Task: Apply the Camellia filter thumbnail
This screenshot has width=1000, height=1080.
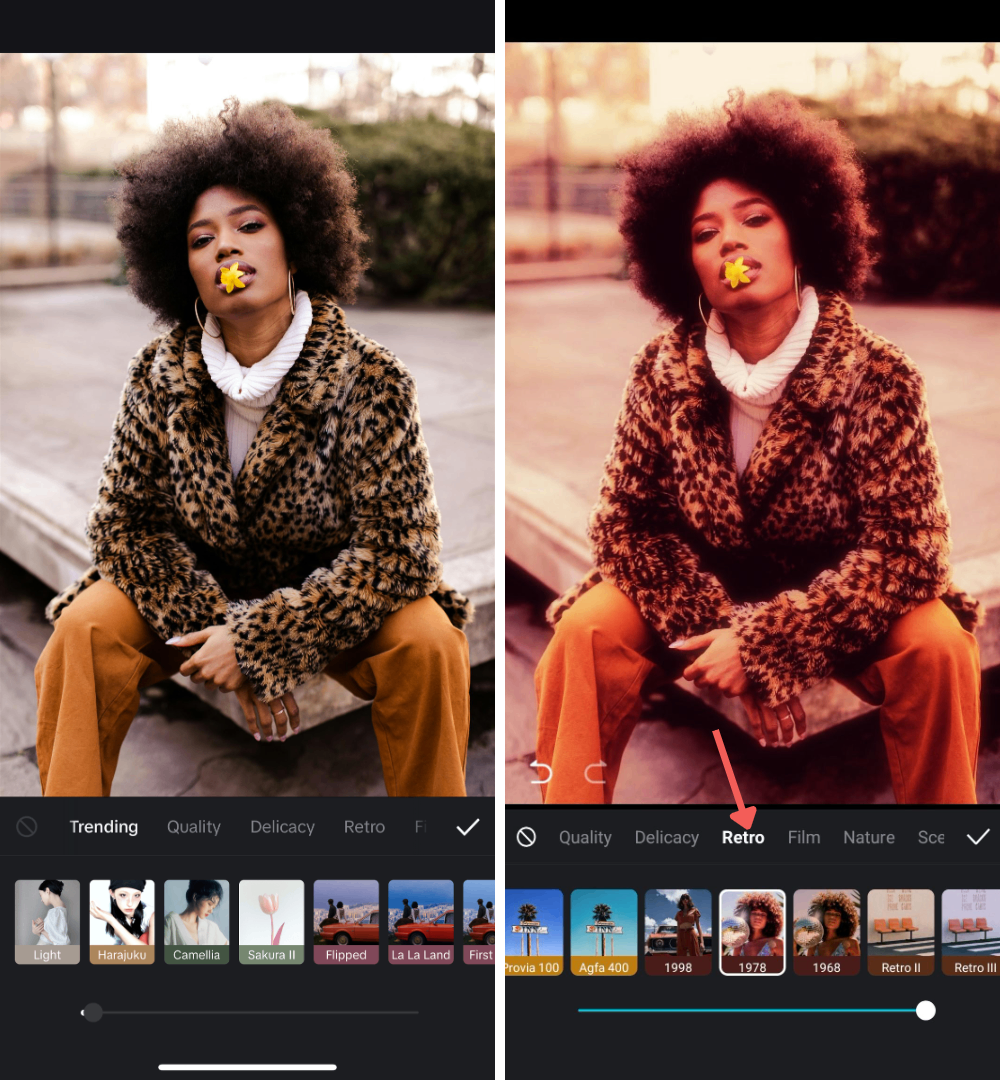Action: (x=197, y=922)
